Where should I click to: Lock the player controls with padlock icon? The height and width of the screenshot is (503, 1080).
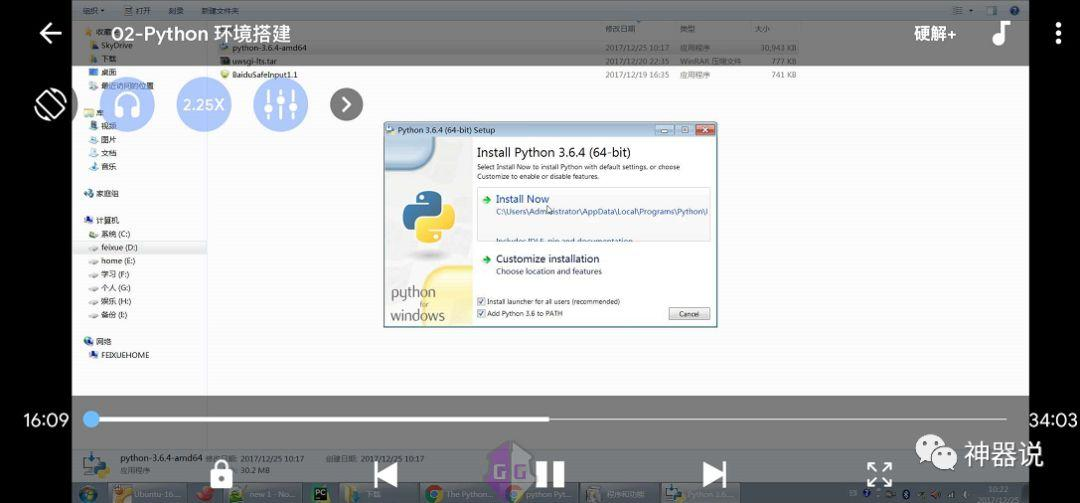[x=221, y=474]
